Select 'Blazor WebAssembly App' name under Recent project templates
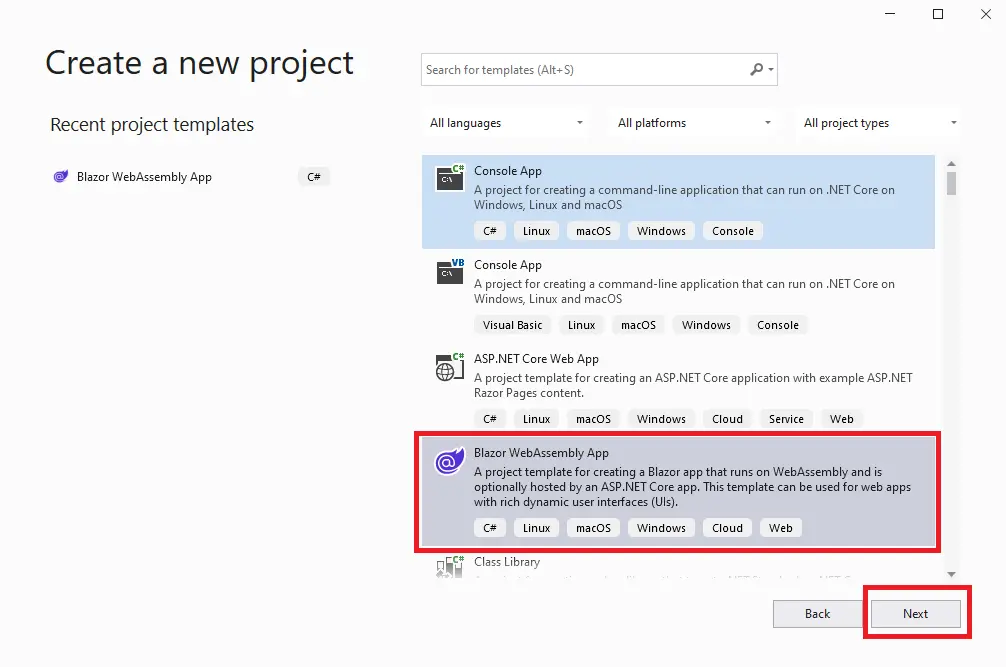This screenshot has height=667, width=1006. [144, 176]
